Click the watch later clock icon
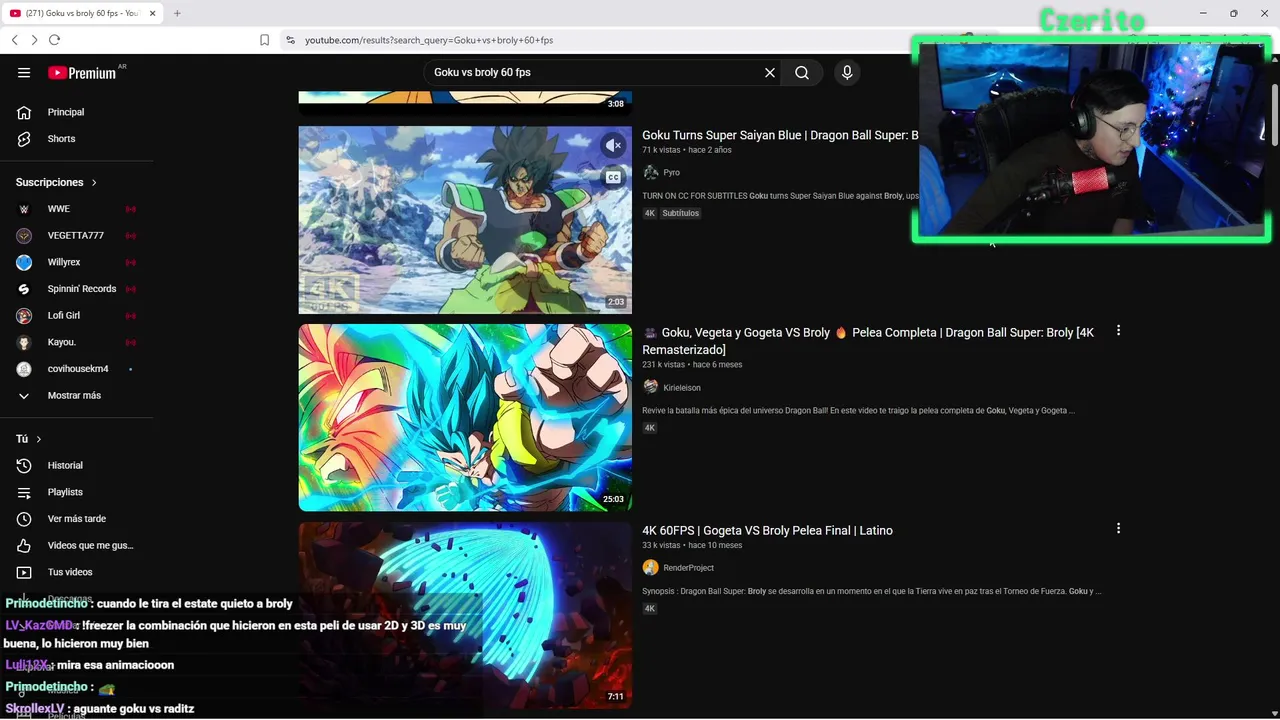 (x=24, y=519)
